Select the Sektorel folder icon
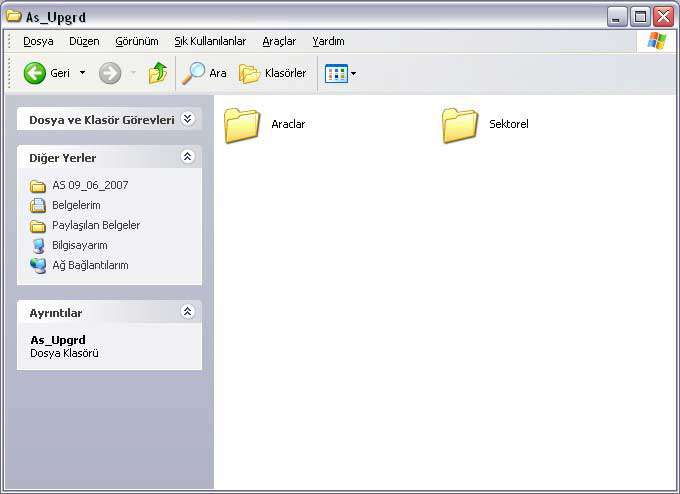680x494 pixels. coord(460,125)
